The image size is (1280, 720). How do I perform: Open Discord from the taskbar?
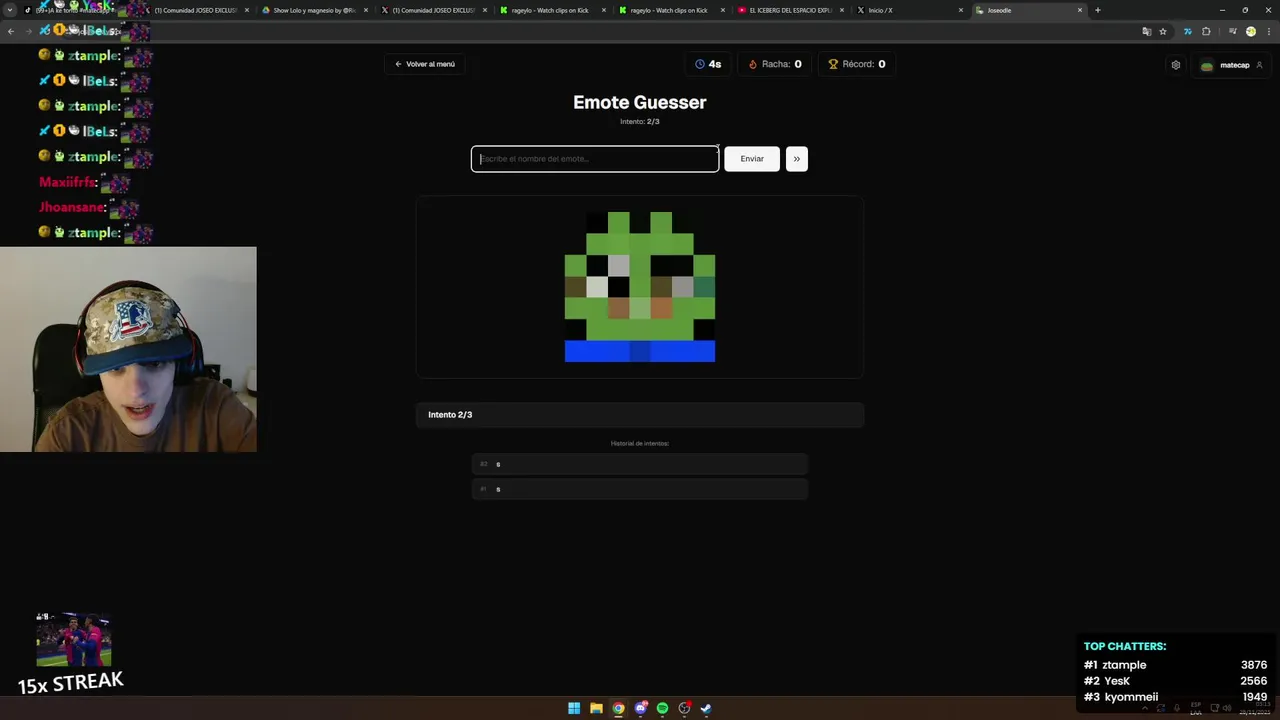(x=641, y=708)
